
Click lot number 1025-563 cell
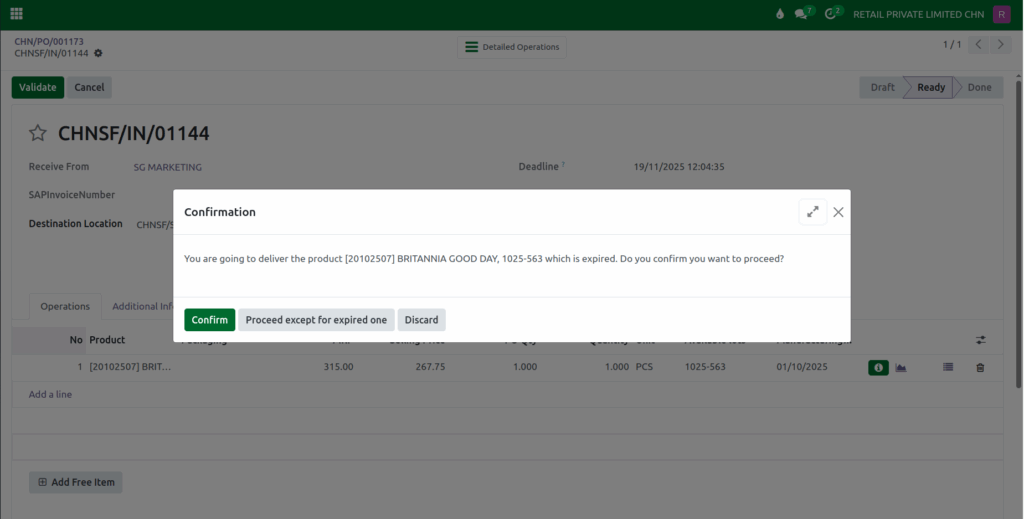point(705,367)
